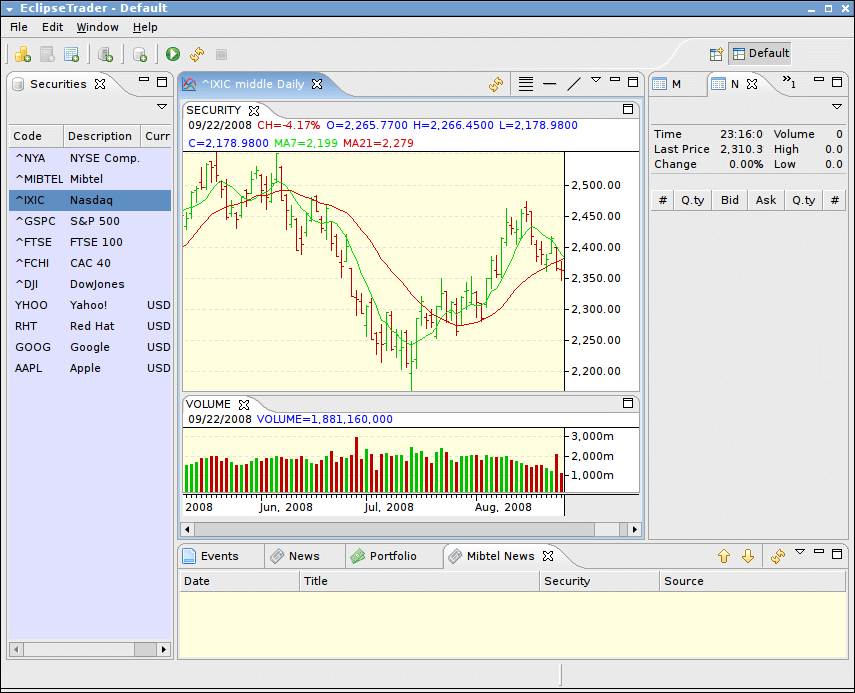Open the Help menu
This screenshot has height=693, width=855.
pyautogui.click(x=145, y=27)
